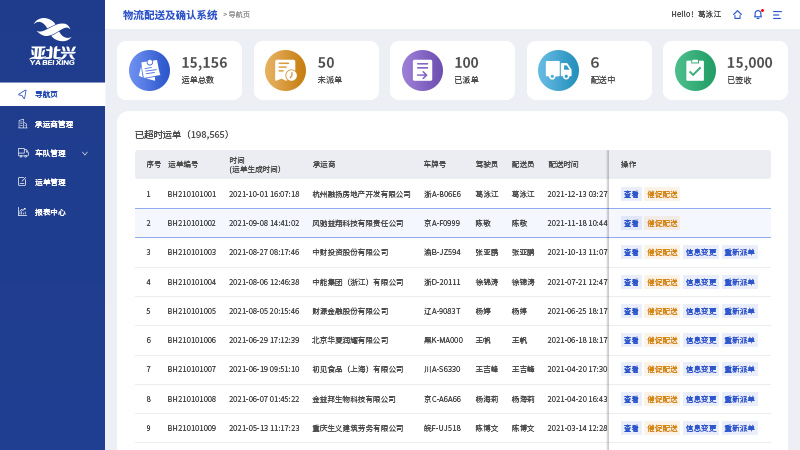
Task: Click 信息变更 for order BH210101005
Action: [701, 311]
